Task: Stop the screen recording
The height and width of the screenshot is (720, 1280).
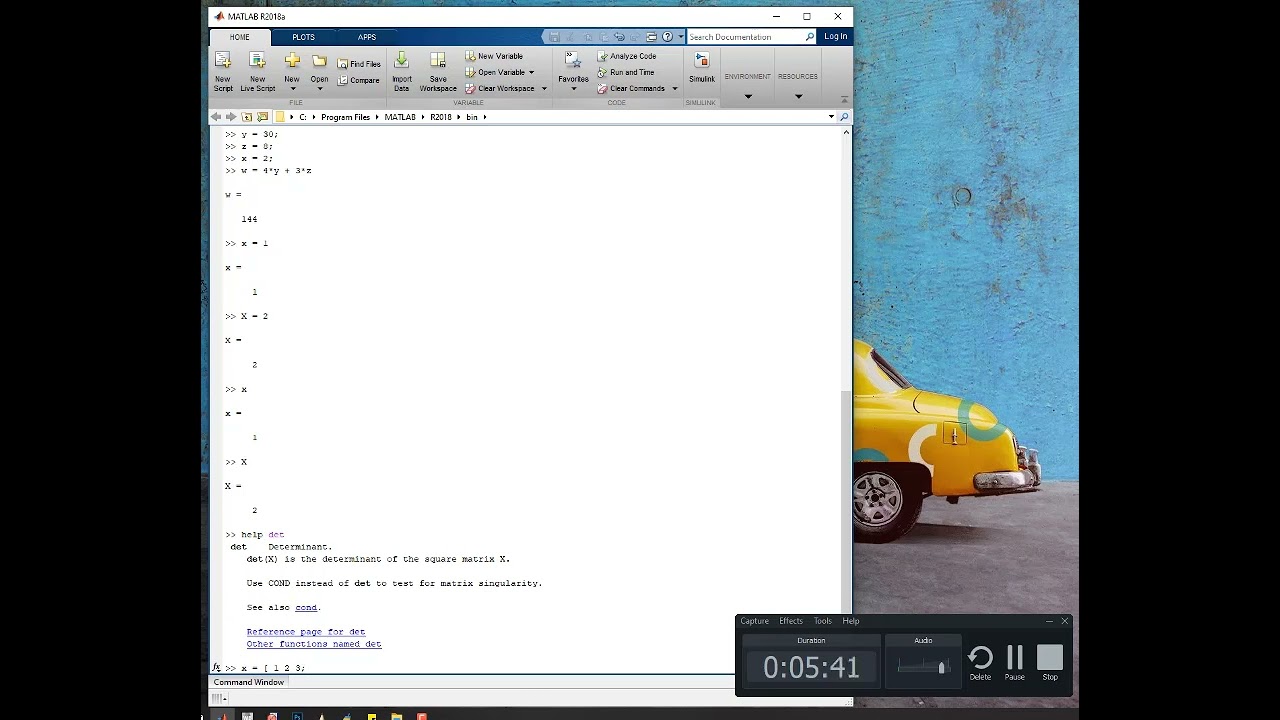Action: (1050, 663)
